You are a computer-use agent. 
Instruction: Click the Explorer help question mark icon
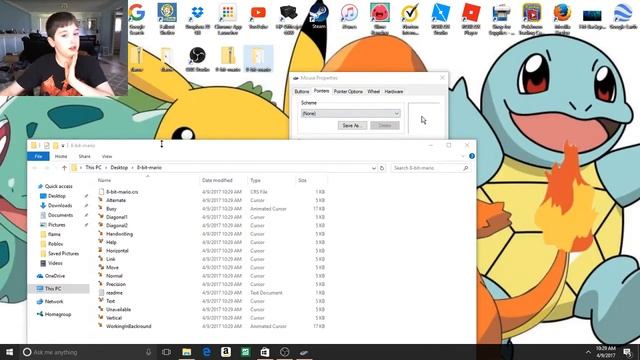pyautogui.click(x=472, y=156)
